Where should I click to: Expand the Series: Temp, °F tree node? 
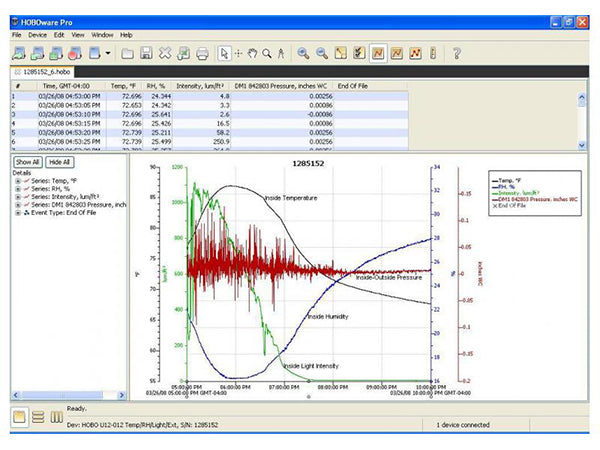(x=17, y=181)
